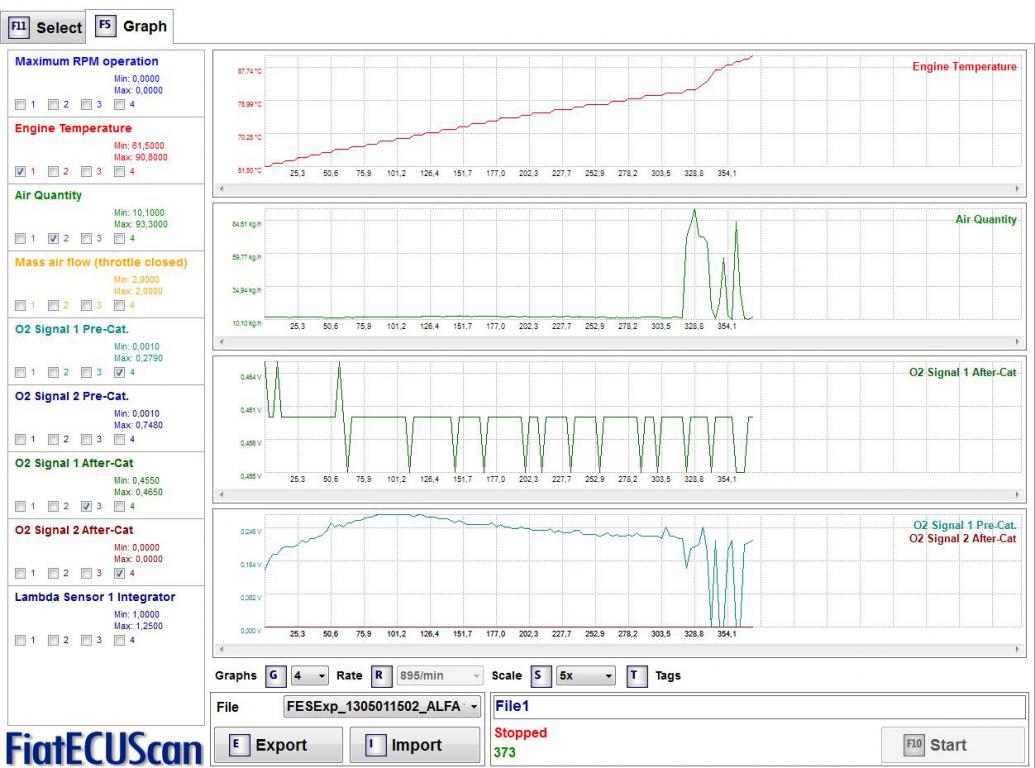
Task: Click the Mass air flow (throttle closed) label
Action: point(101,262)
